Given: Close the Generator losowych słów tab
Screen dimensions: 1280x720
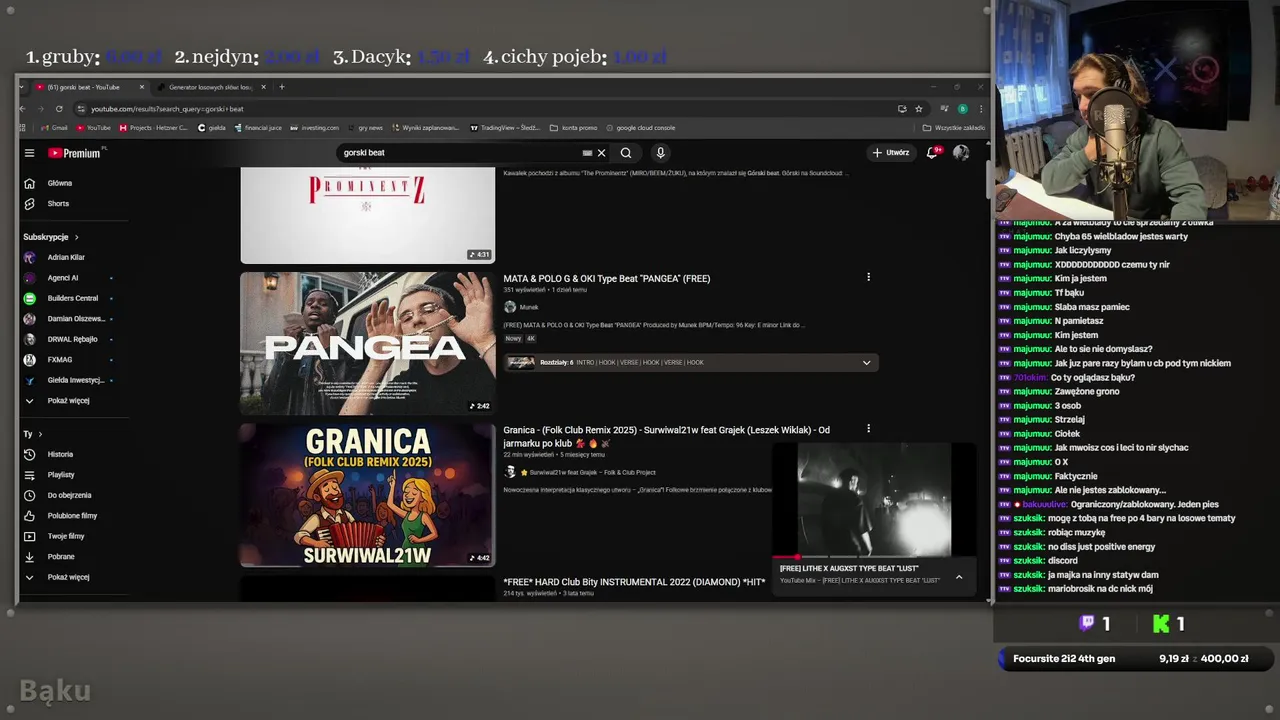Looking at the screenshot, I should pyautogui.click(x=264, y=87).
